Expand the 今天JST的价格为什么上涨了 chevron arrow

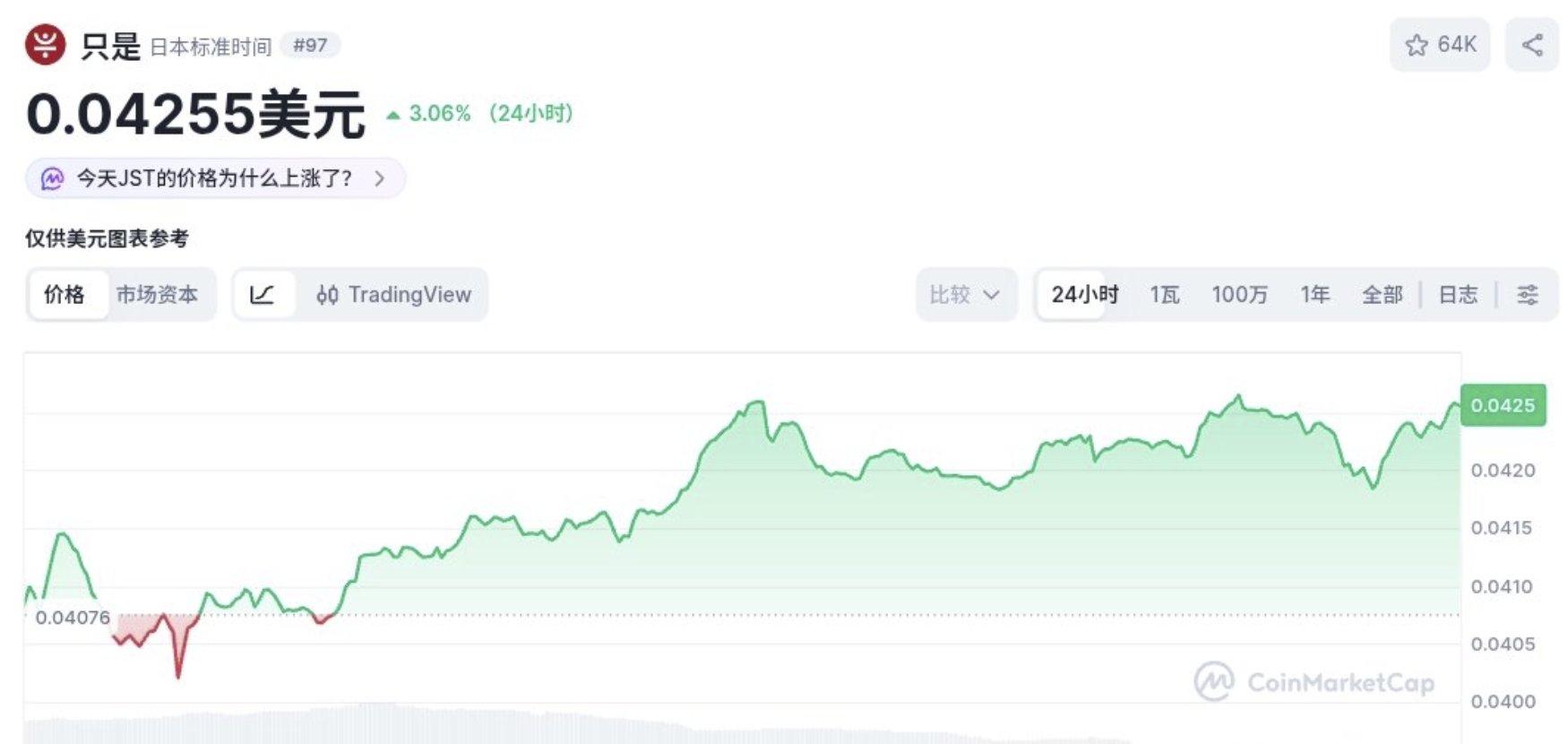[380, 178]
